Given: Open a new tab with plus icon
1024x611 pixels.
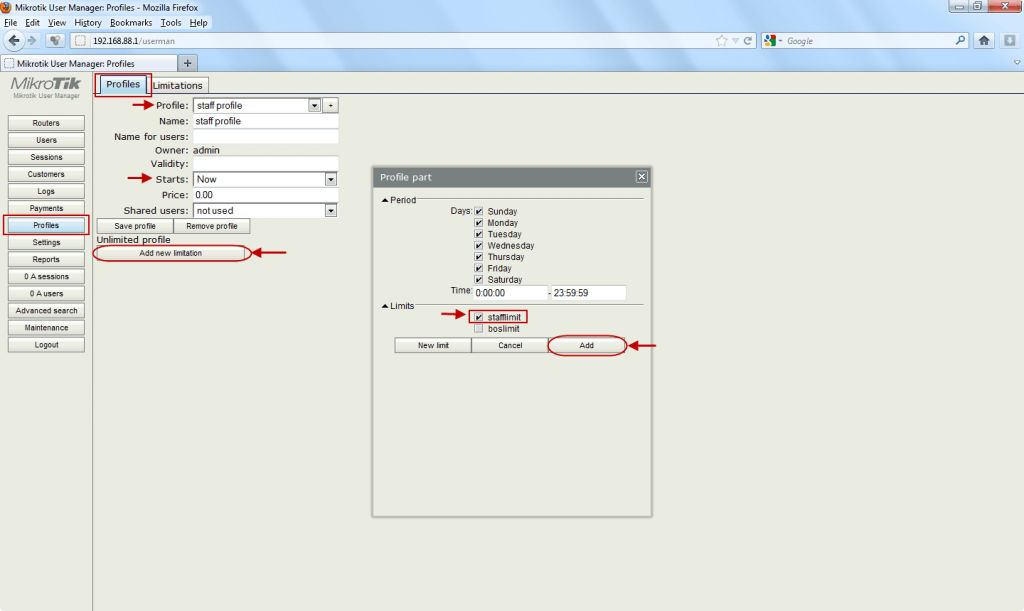Looking at the screenshot, I should coord(187,63).
